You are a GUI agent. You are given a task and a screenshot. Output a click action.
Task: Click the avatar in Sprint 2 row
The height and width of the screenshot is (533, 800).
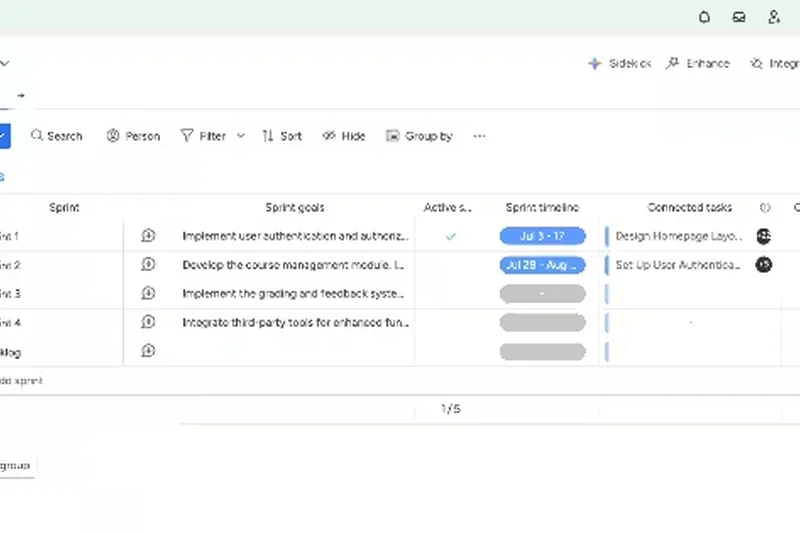coord(764,265)
